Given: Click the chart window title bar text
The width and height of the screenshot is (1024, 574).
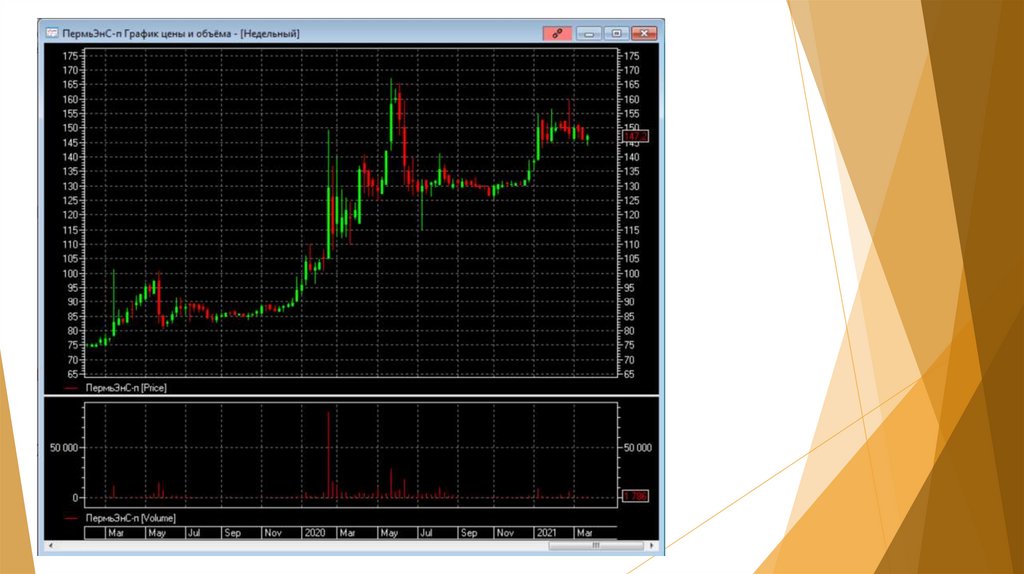Looking at the screenshot, I should [x=180, y=33].
